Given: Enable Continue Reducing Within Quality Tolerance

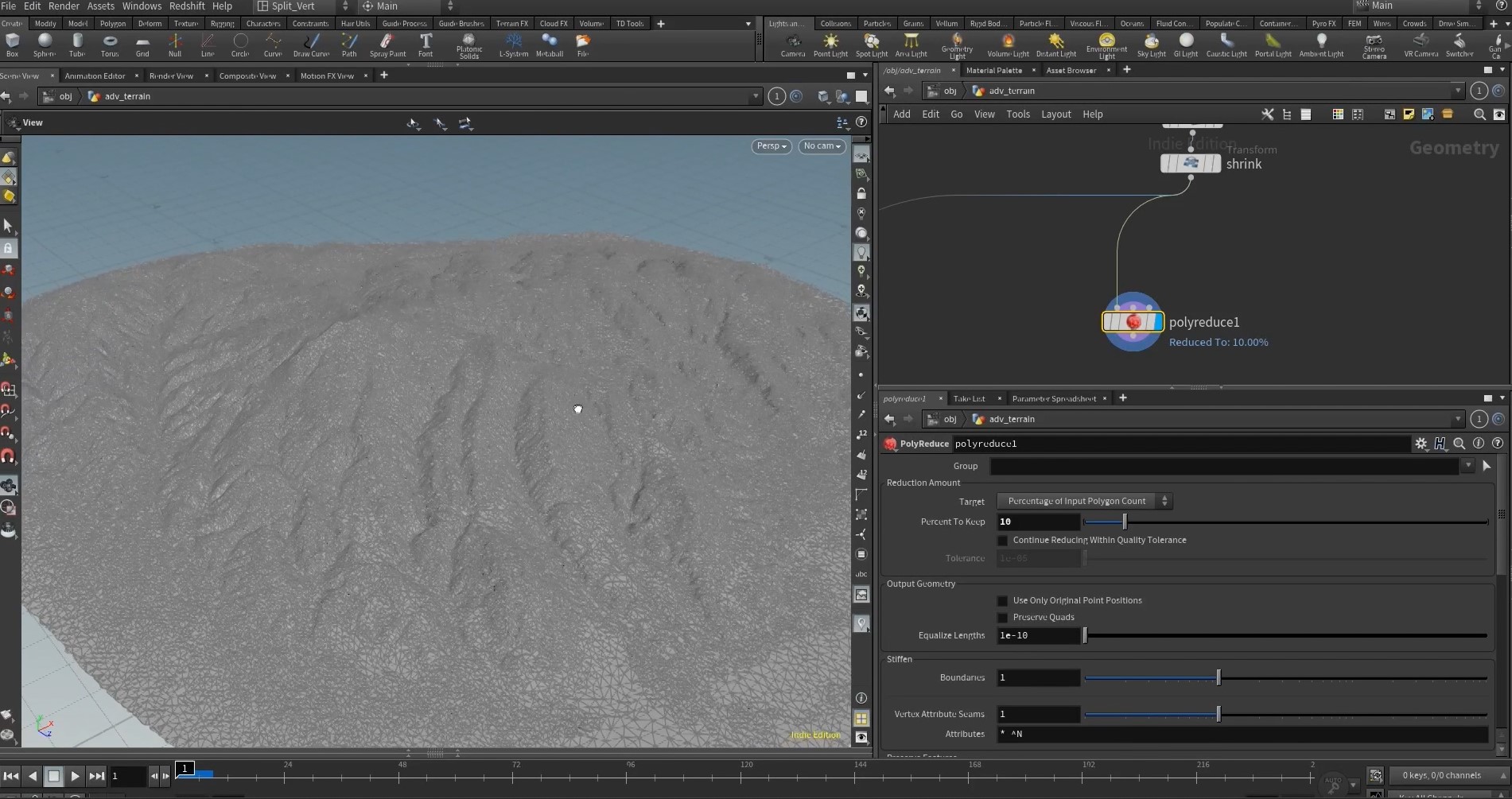Looking at the screenshot, I should (x=1002, y=540).
